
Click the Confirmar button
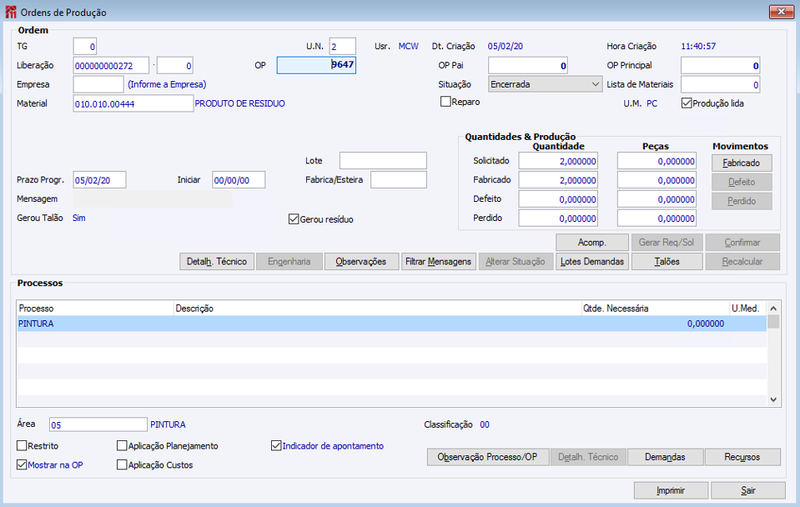(742, 242)
